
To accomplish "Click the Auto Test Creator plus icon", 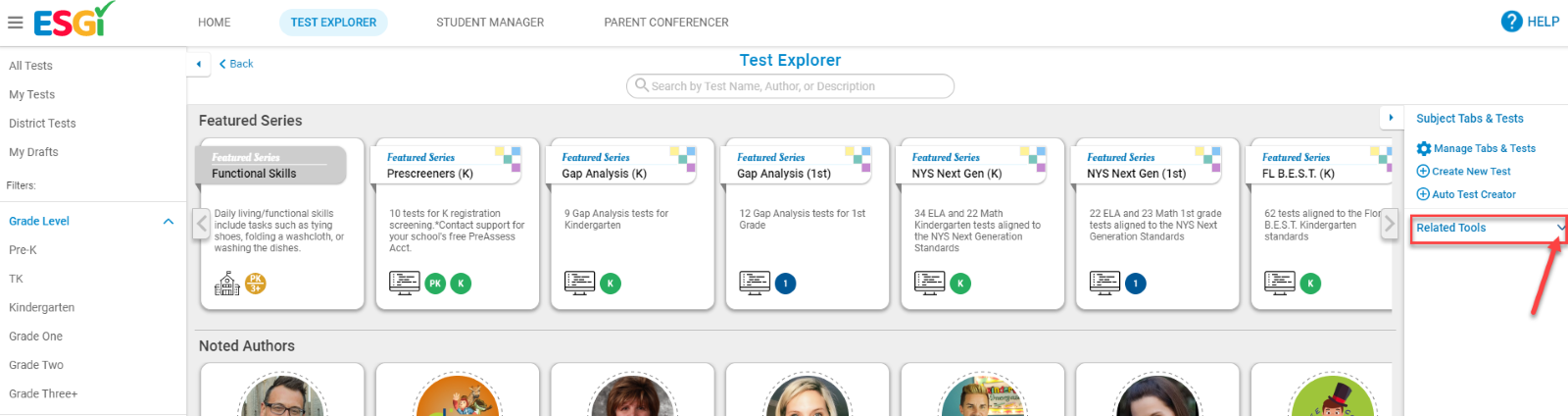I will (1423, 194).
